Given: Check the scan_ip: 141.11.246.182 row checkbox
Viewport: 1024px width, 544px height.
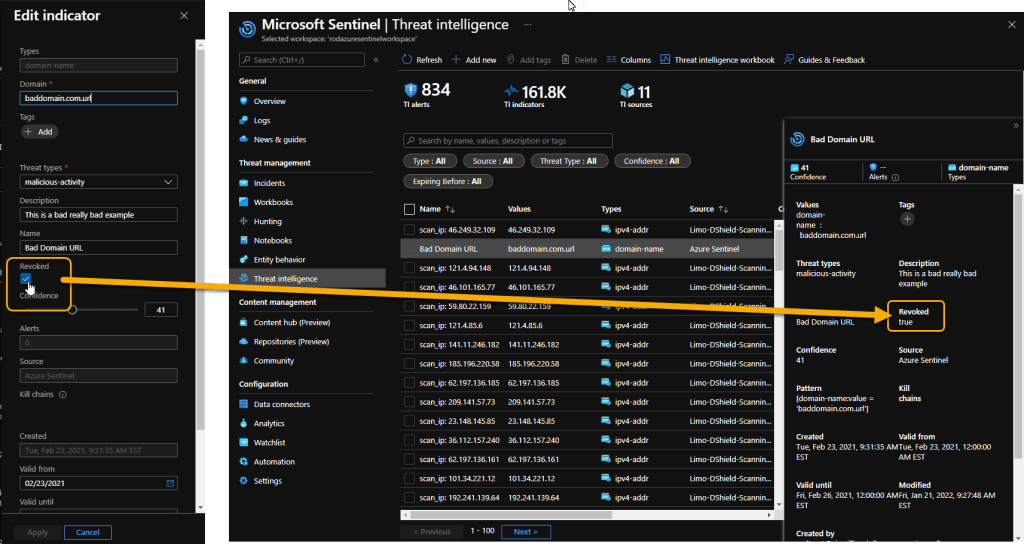Looking at the screenshot, I should tap(409, 344).
